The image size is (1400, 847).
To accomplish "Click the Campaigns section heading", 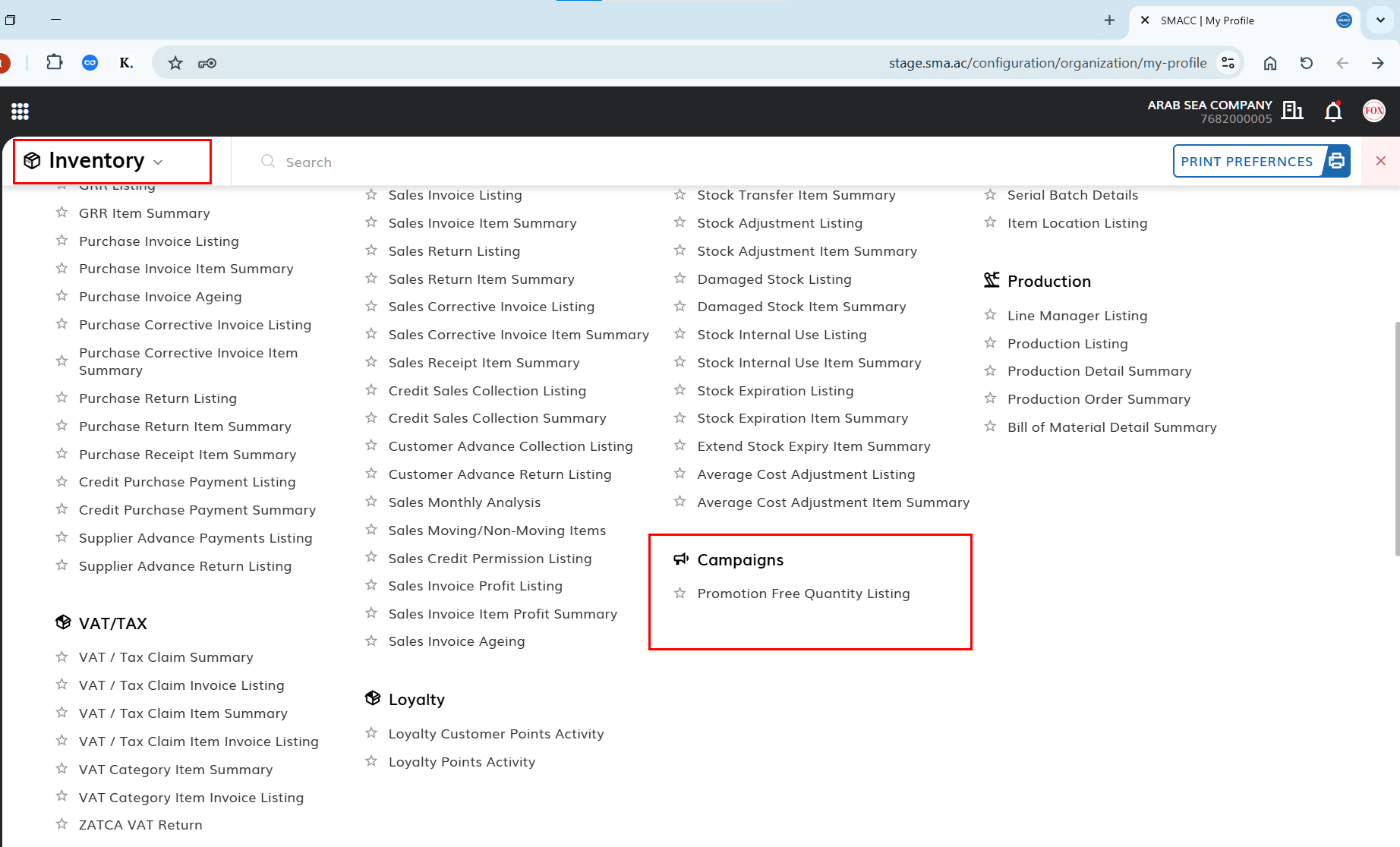I will (740, 559).
